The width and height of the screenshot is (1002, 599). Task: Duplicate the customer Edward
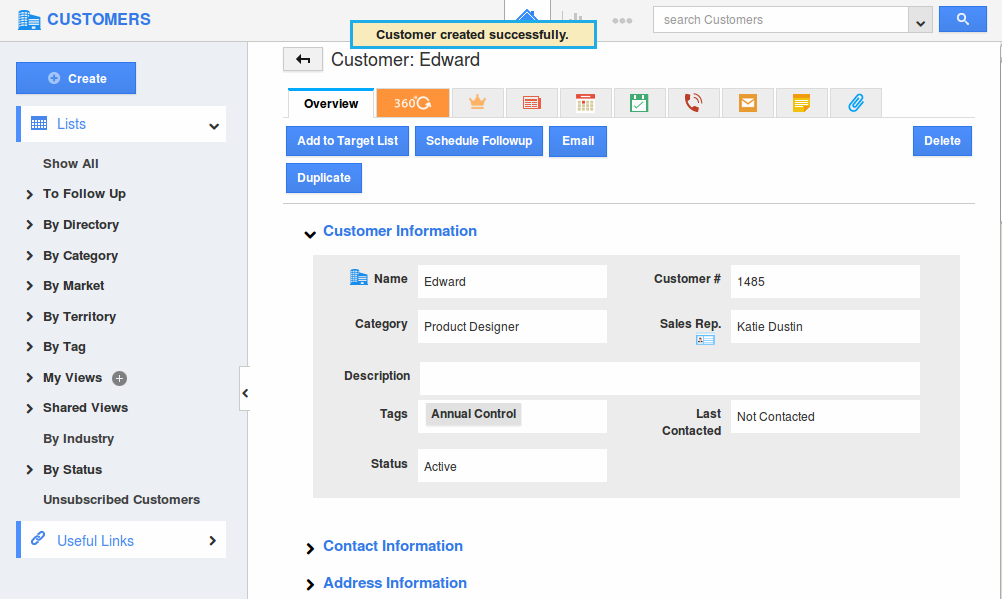point(324,178)
